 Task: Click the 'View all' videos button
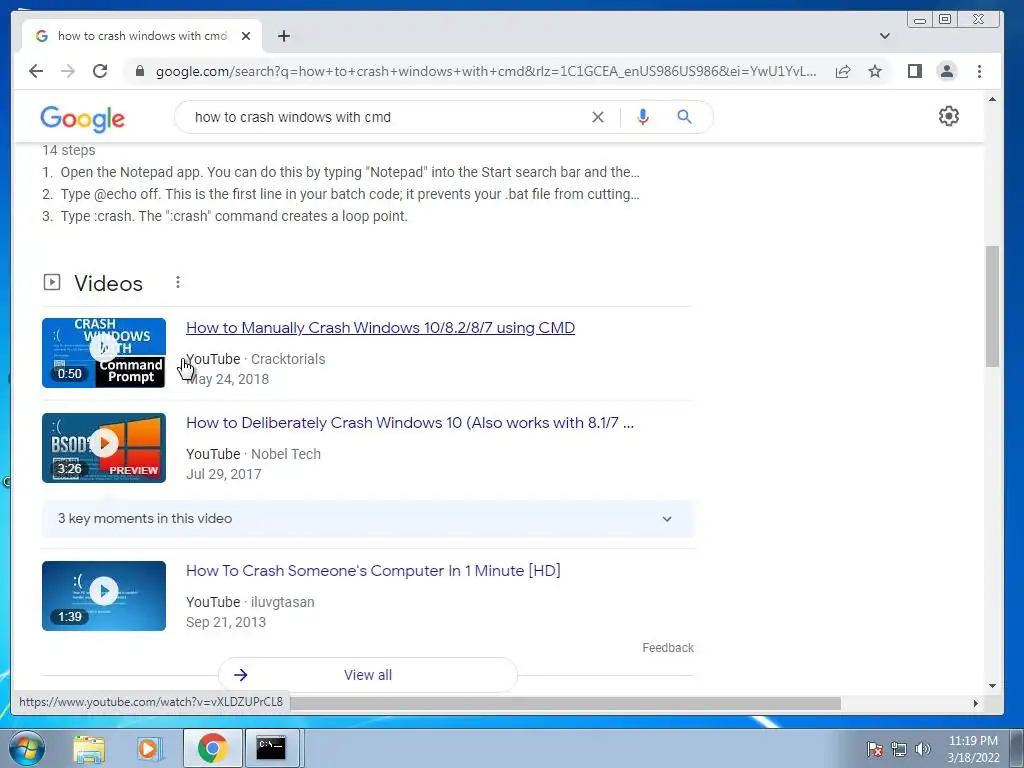pyautogui.click(x=368, y=675)
